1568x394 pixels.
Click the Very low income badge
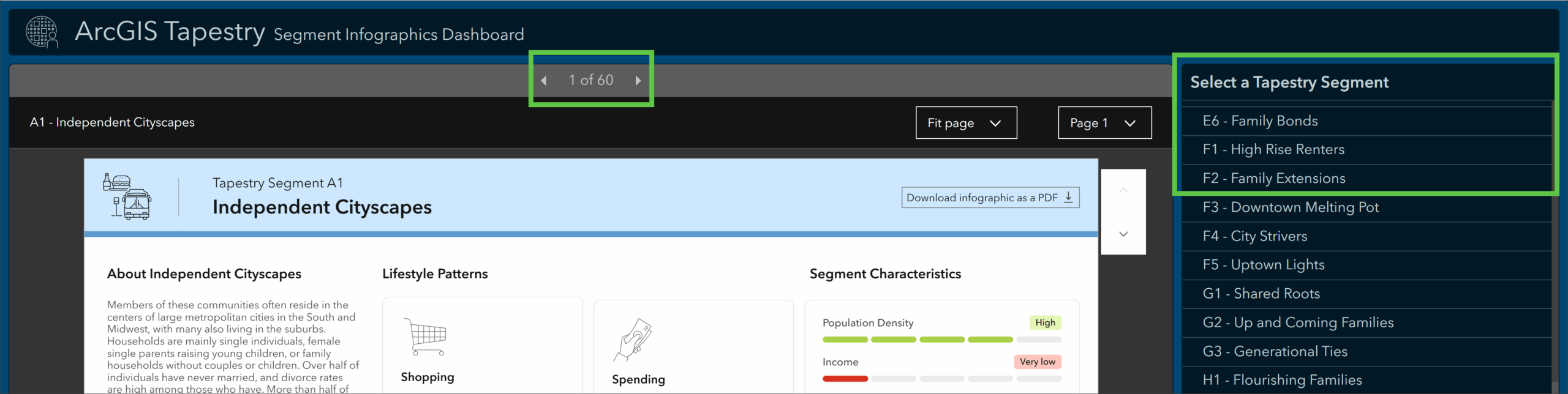click(1037, 362)
